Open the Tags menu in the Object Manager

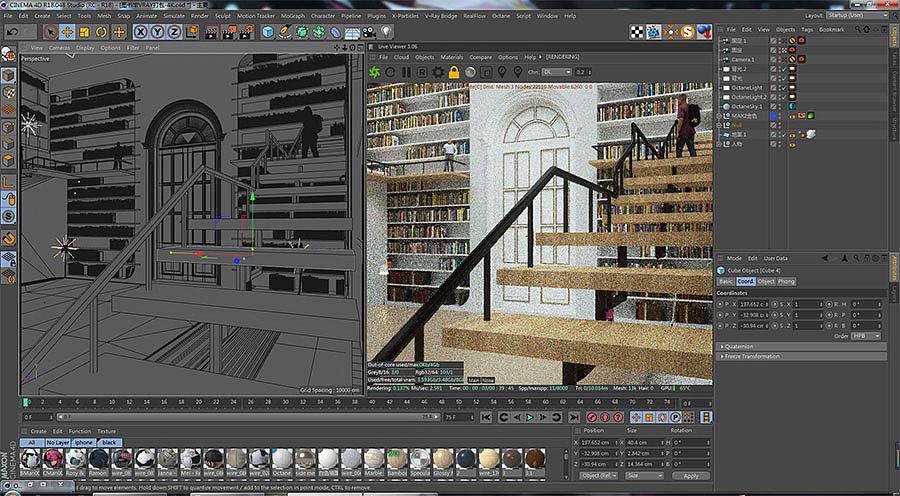807,29
